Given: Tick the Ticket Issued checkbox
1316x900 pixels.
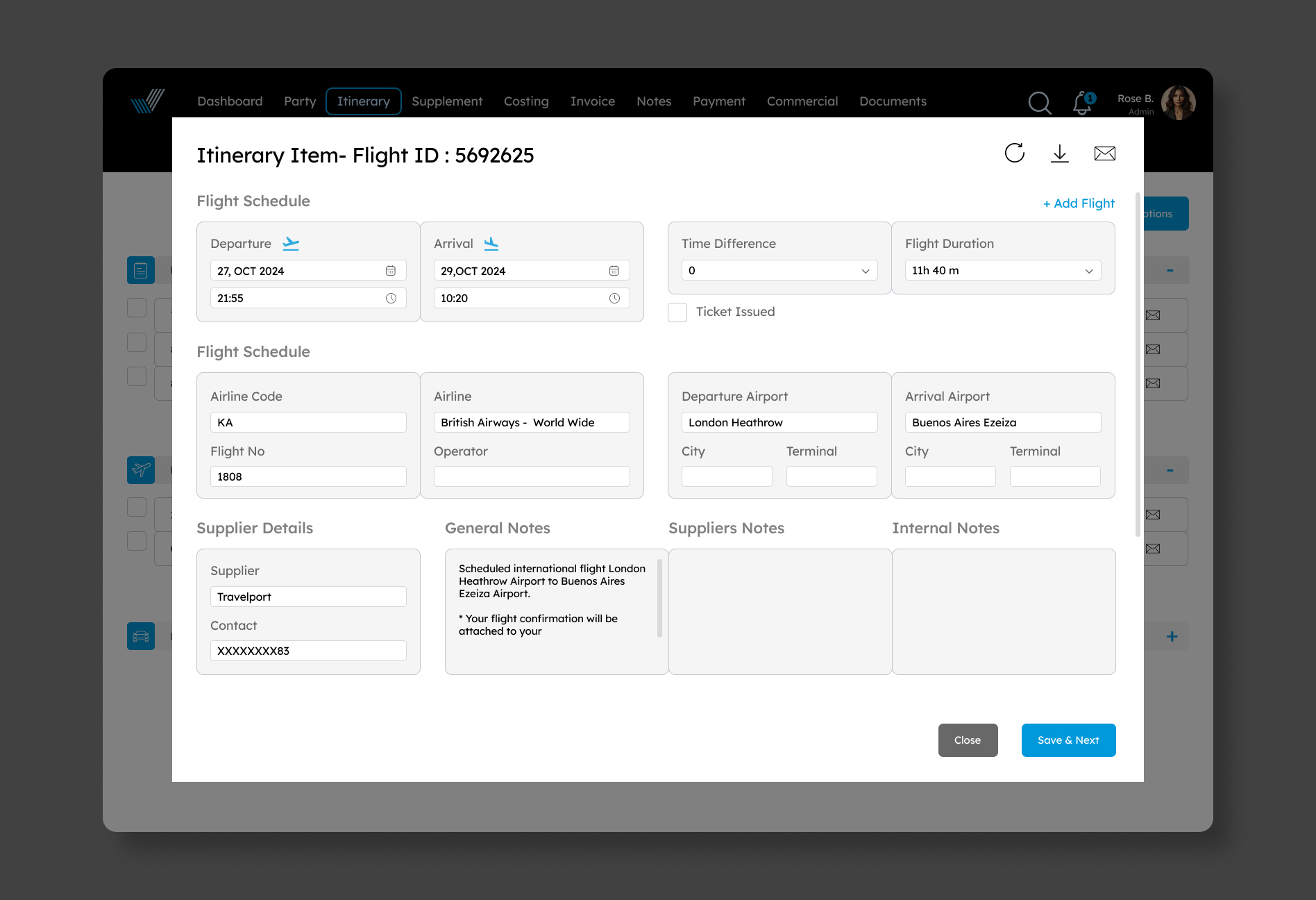Looking at the screenshot, I should [677, 312].
